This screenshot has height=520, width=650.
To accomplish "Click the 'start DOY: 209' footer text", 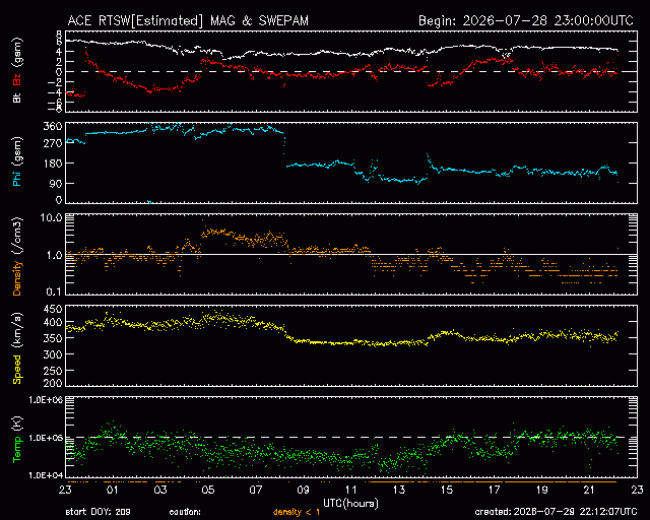I will (98, 512).
